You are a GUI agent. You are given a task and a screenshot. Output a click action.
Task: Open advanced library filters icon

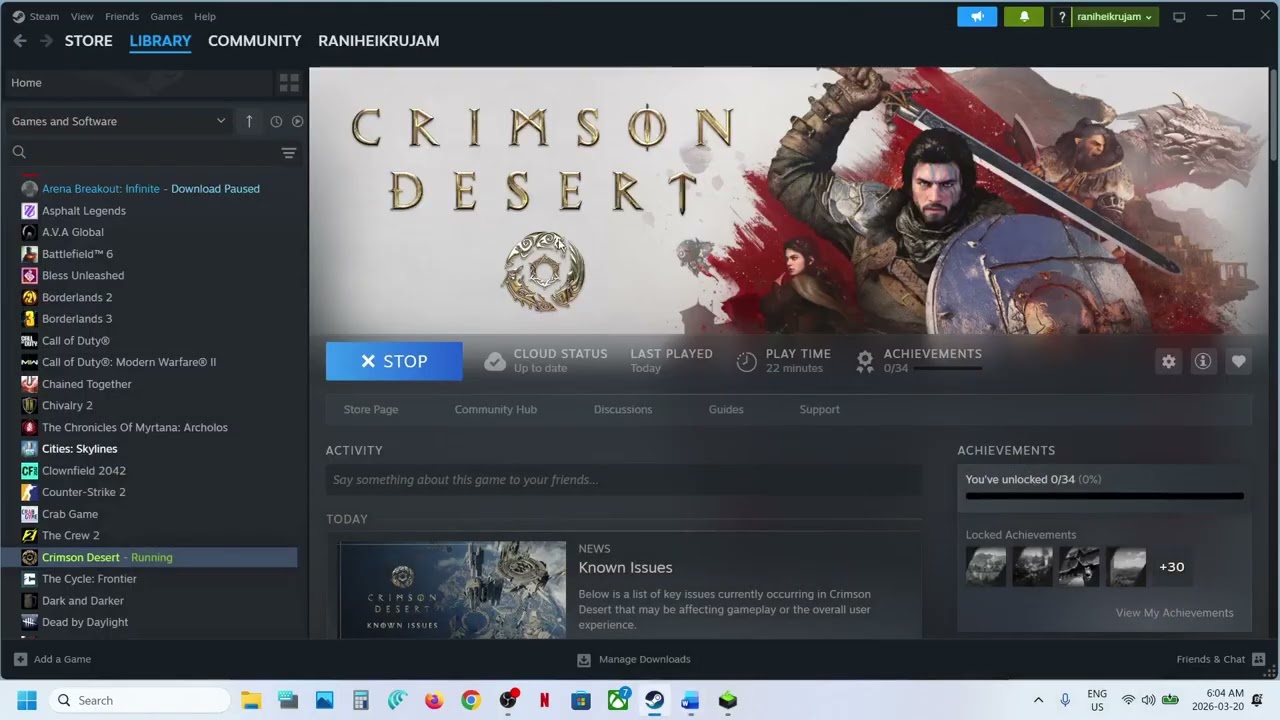(289, 153)
